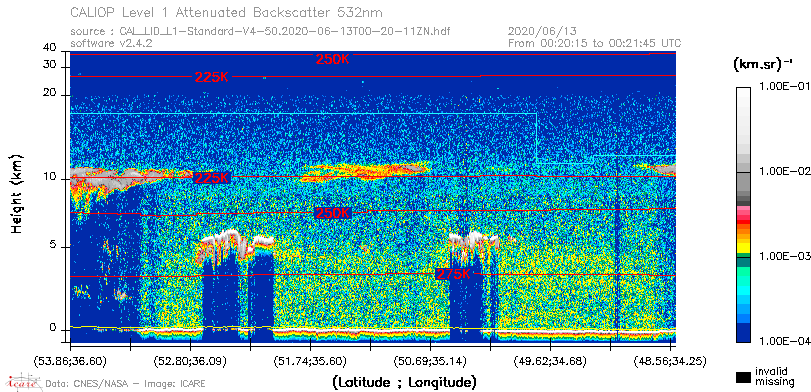Click the y-axis tick label '0'
This screenshot has width=811, height=392.
coord(52,328)
